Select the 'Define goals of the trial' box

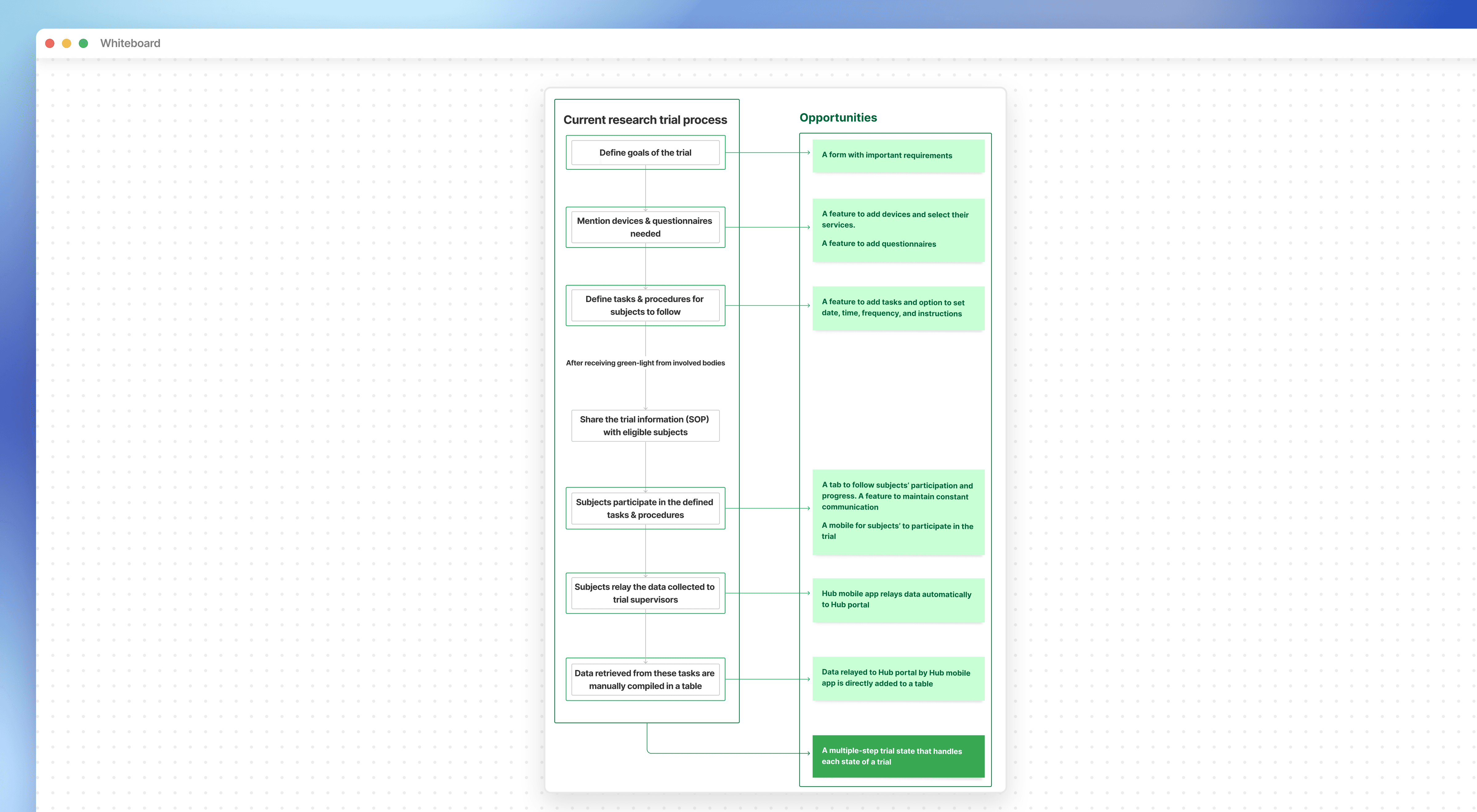[645, 153]
